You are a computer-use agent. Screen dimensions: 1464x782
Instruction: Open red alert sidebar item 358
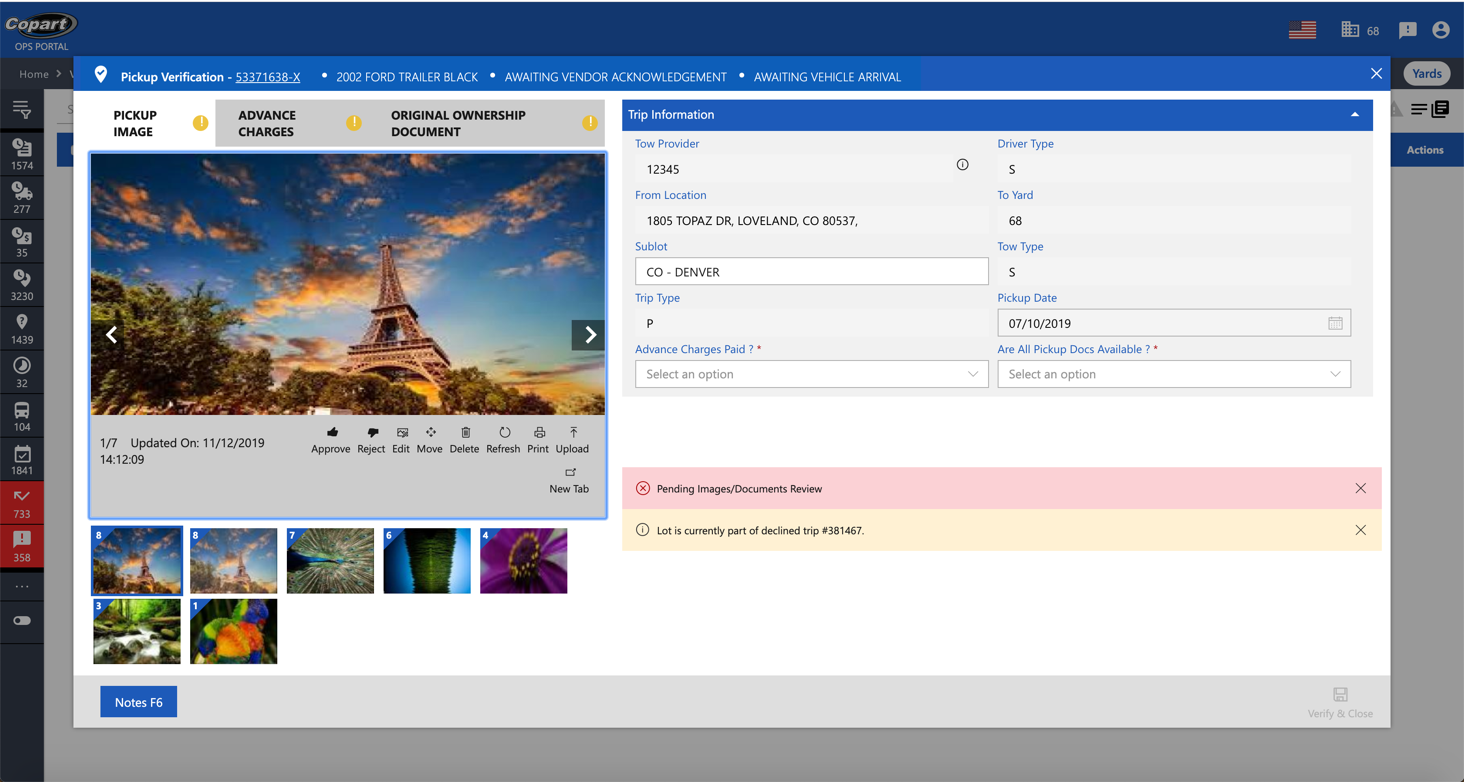coord(22,547)
